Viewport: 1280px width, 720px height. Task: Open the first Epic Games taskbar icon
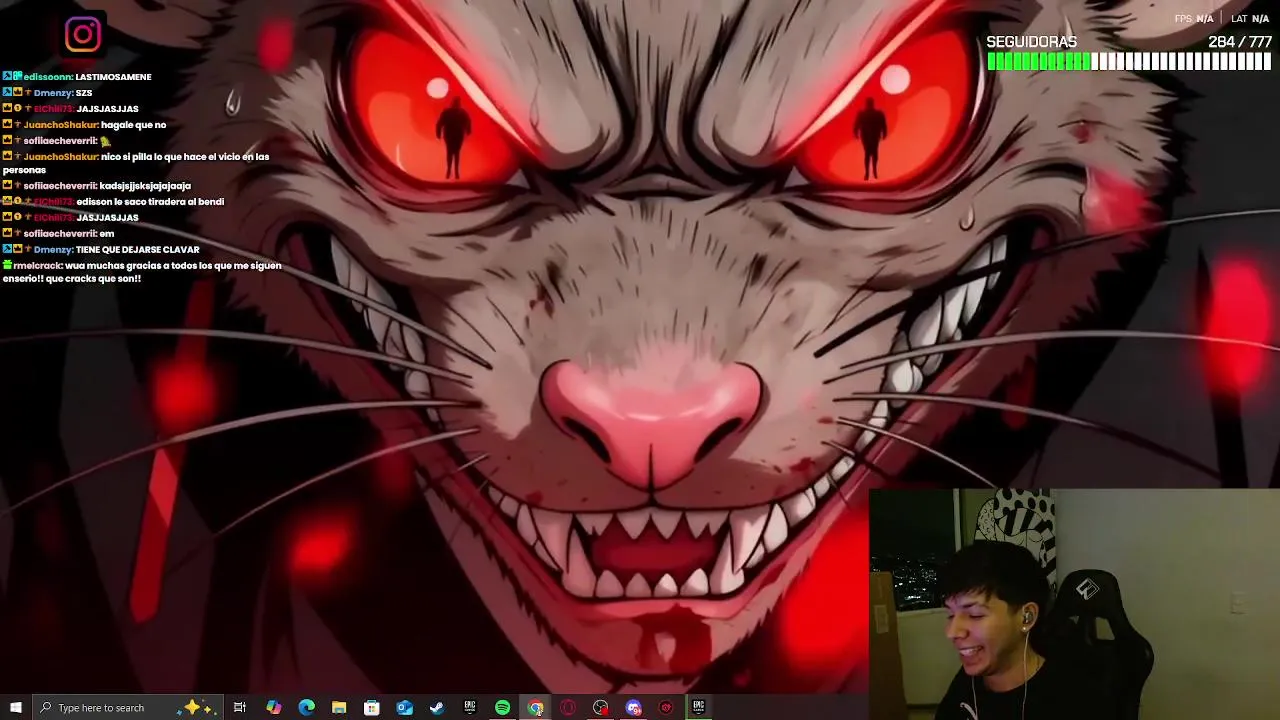point(470,707)
